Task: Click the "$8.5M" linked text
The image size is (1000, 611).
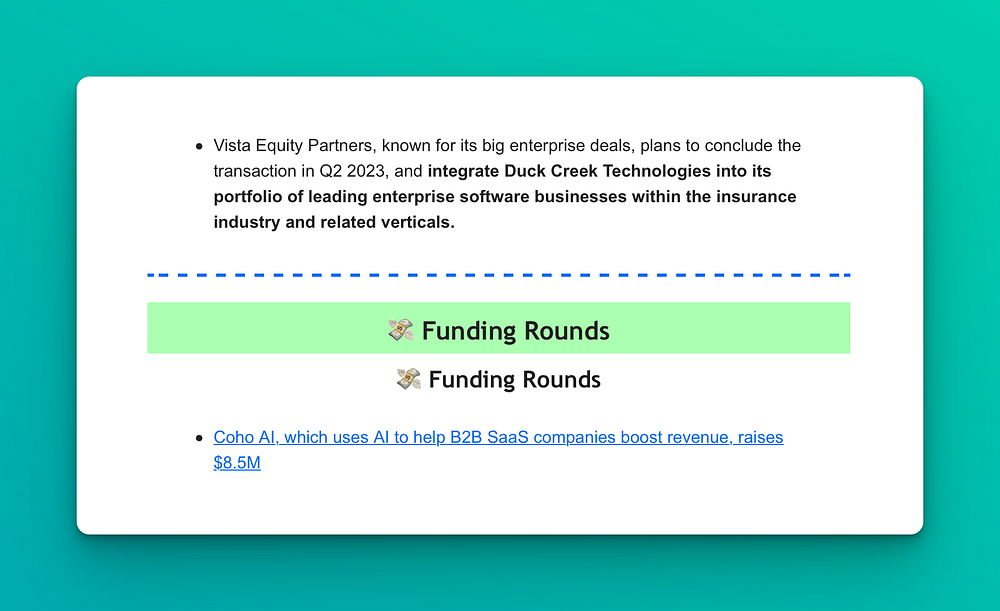Action: tap(237, 462)
